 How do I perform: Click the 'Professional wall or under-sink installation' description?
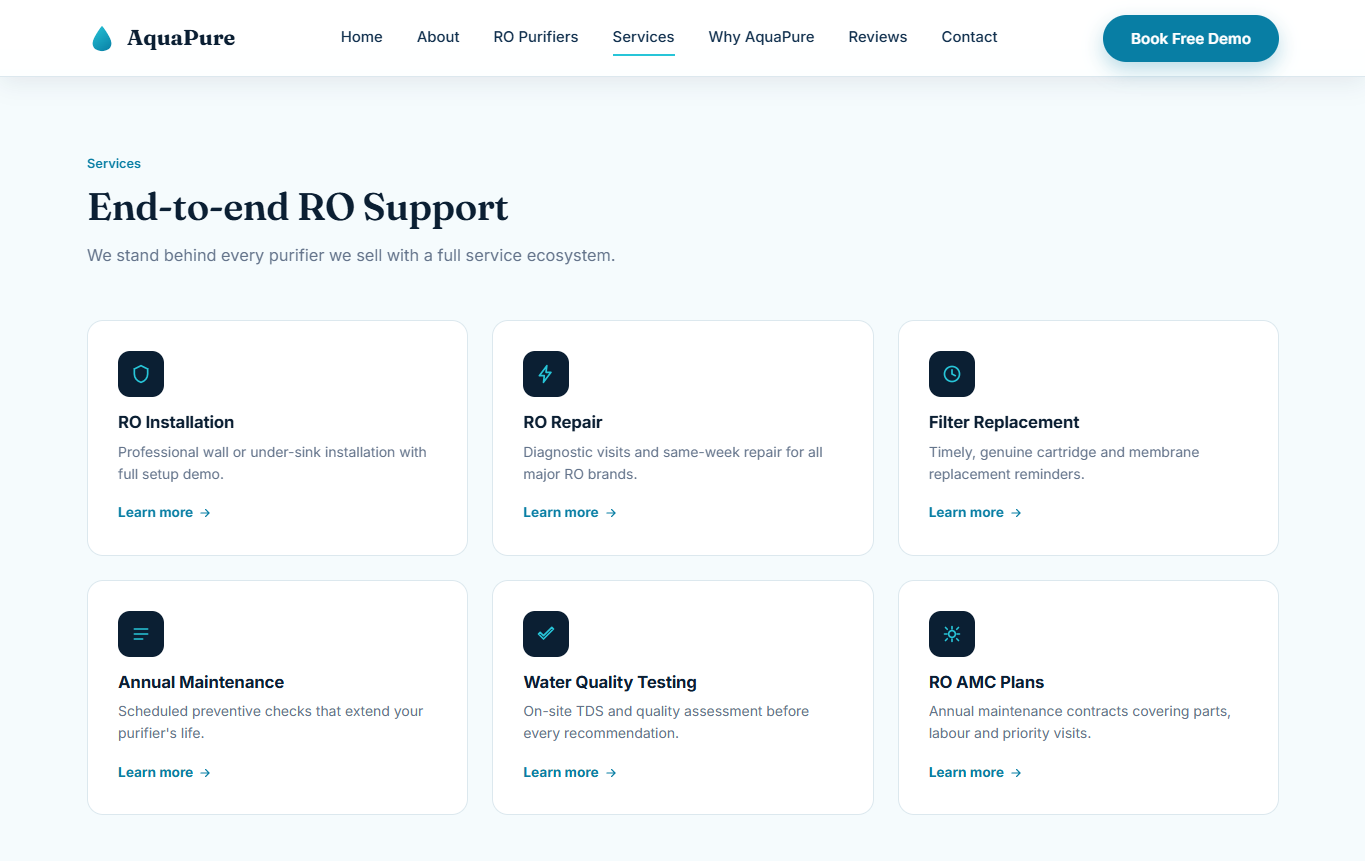(x=272, y=463)
